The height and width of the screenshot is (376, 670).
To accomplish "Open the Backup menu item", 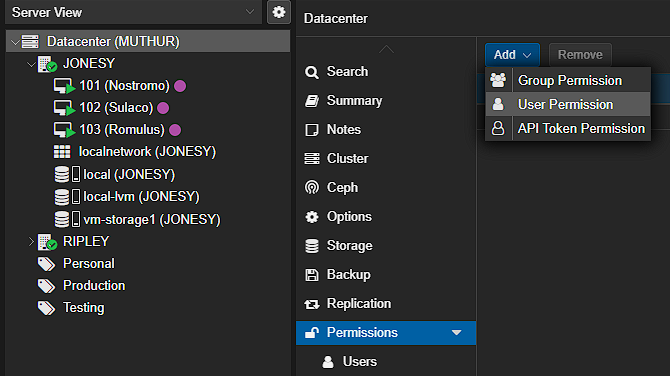I will (x=386, y=275).
